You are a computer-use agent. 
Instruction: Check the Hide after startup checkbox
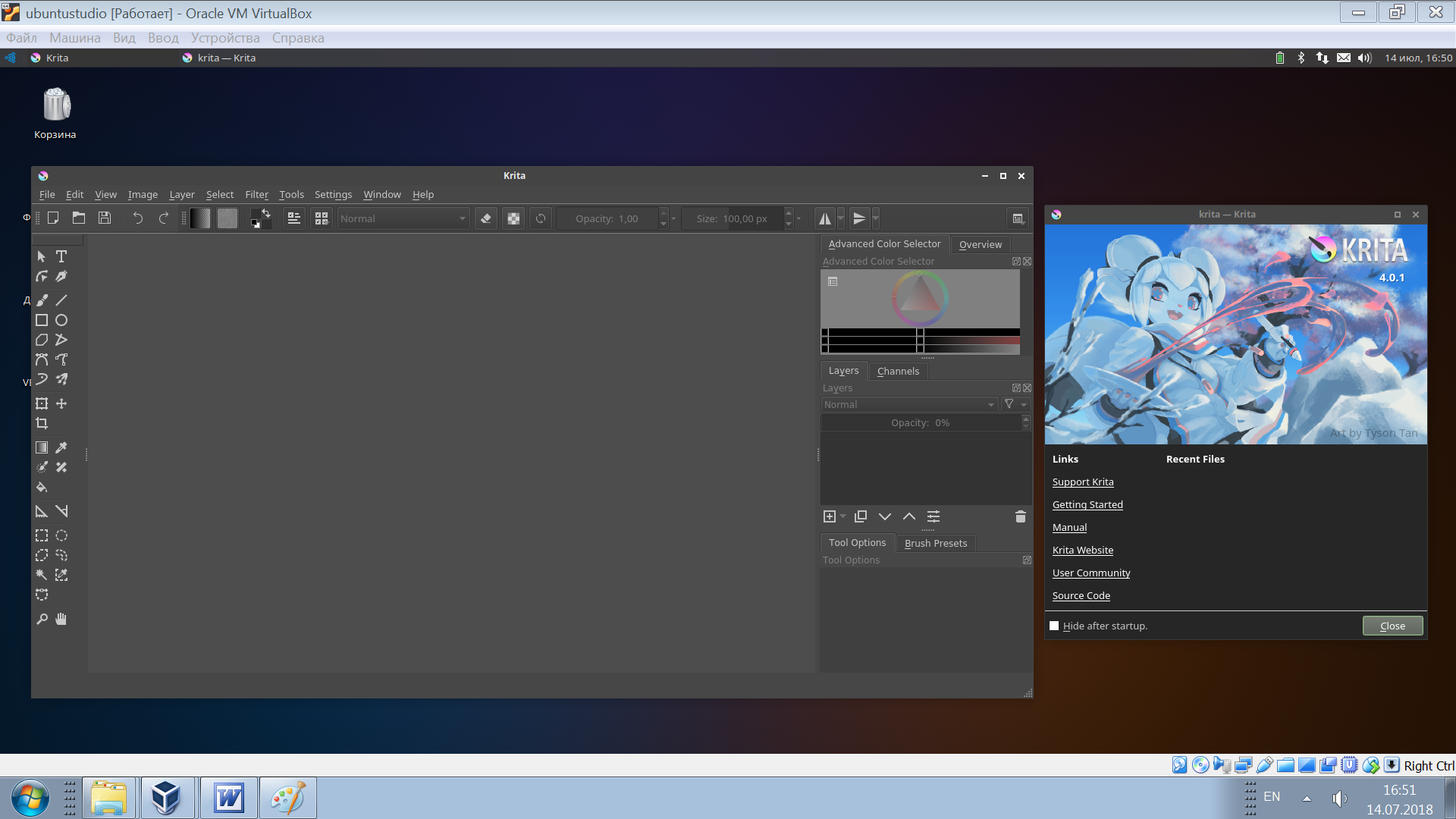pos(1054,626)
